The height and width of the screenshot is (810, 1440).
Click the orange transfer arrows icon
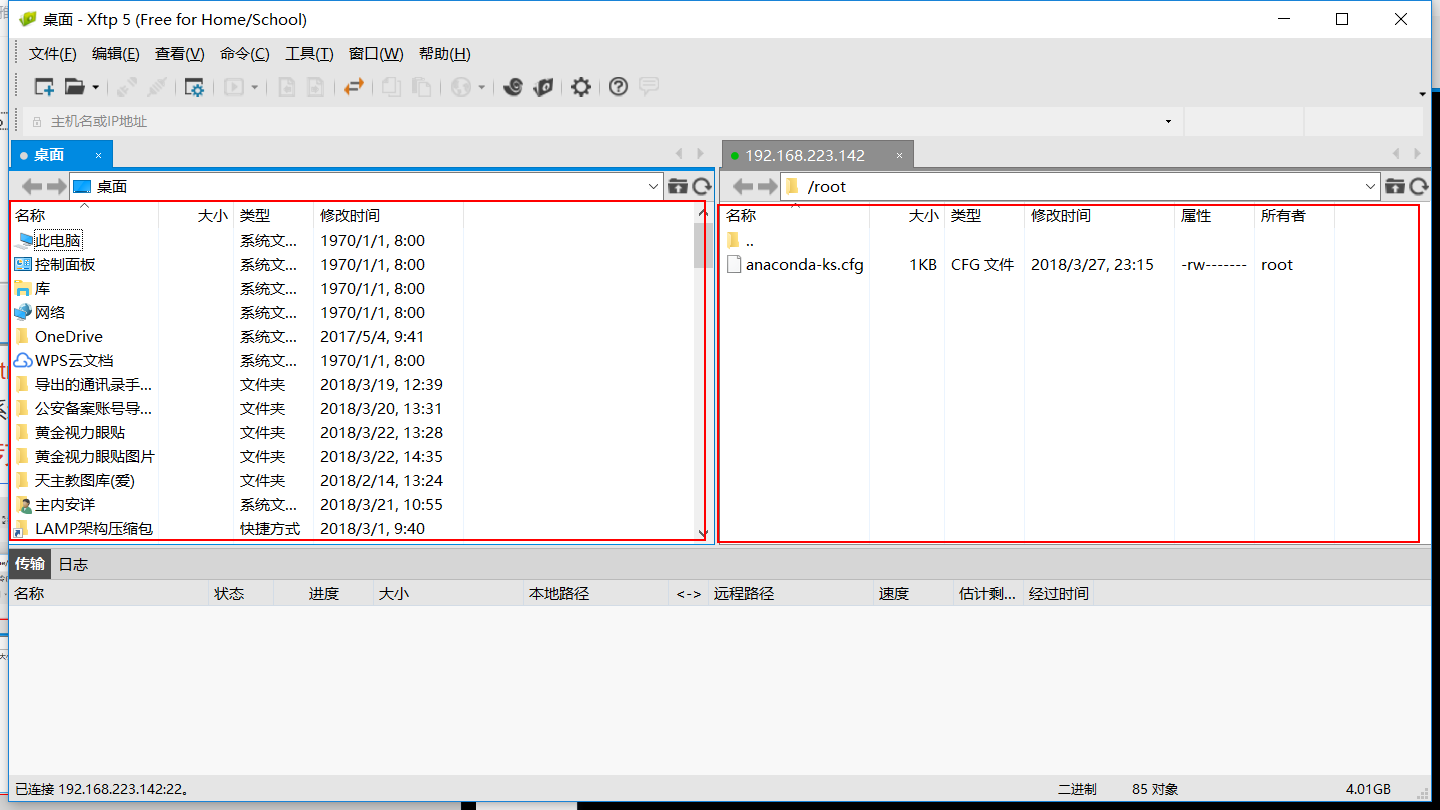click(353, 87)
